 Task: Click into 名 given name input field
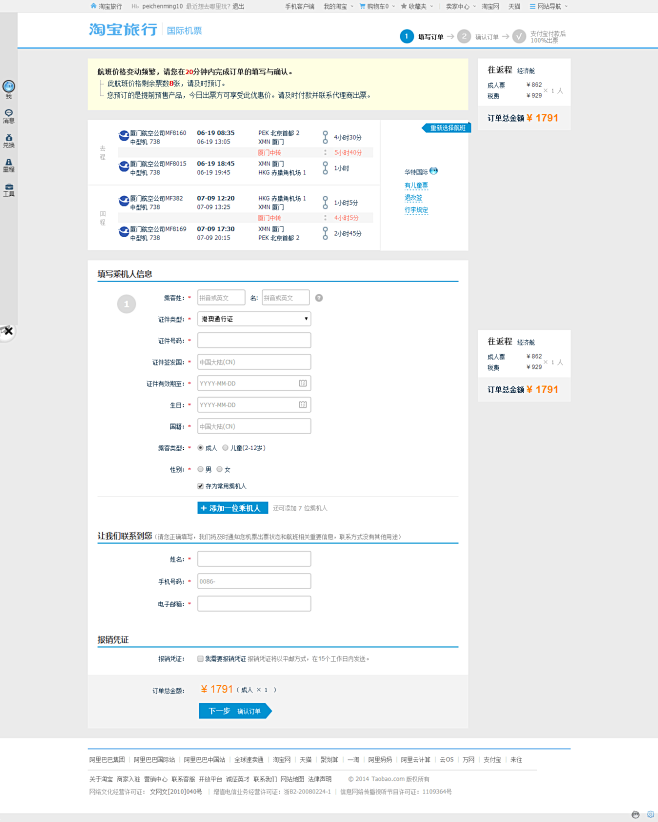coord(286,298)
